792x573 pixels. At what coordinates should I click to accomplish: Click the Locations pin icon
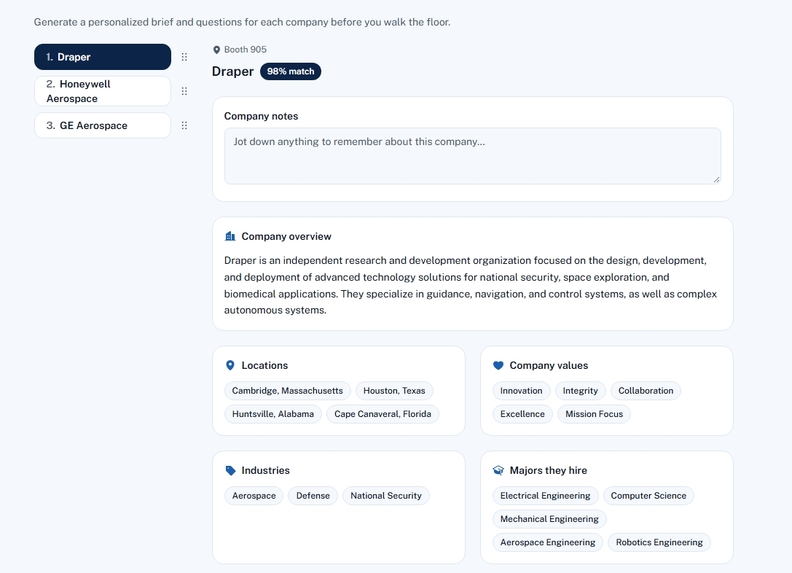coord(230,365)
